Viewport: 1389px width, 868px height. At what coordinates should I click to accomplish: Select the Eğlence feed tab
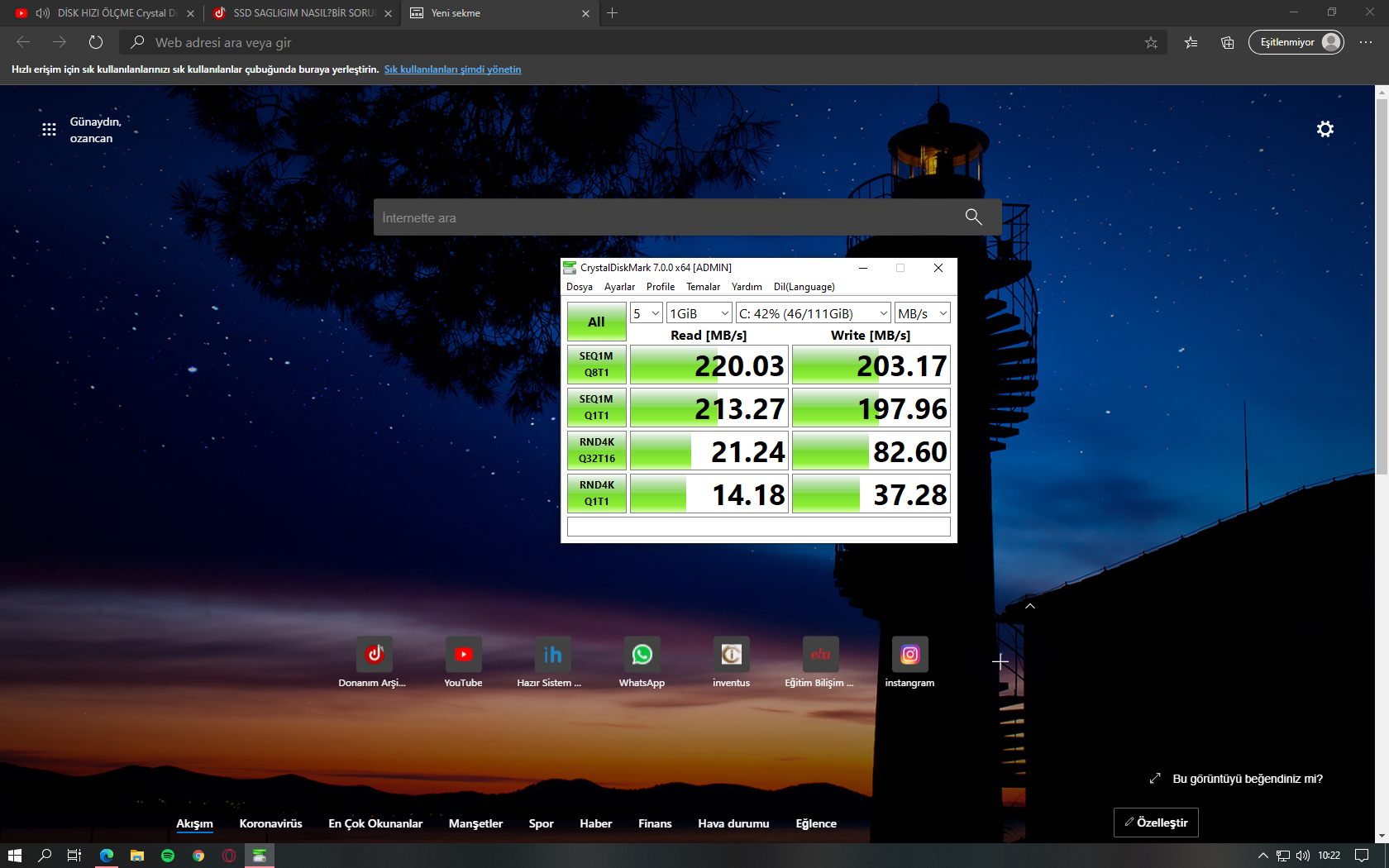[x=816, y=823]
